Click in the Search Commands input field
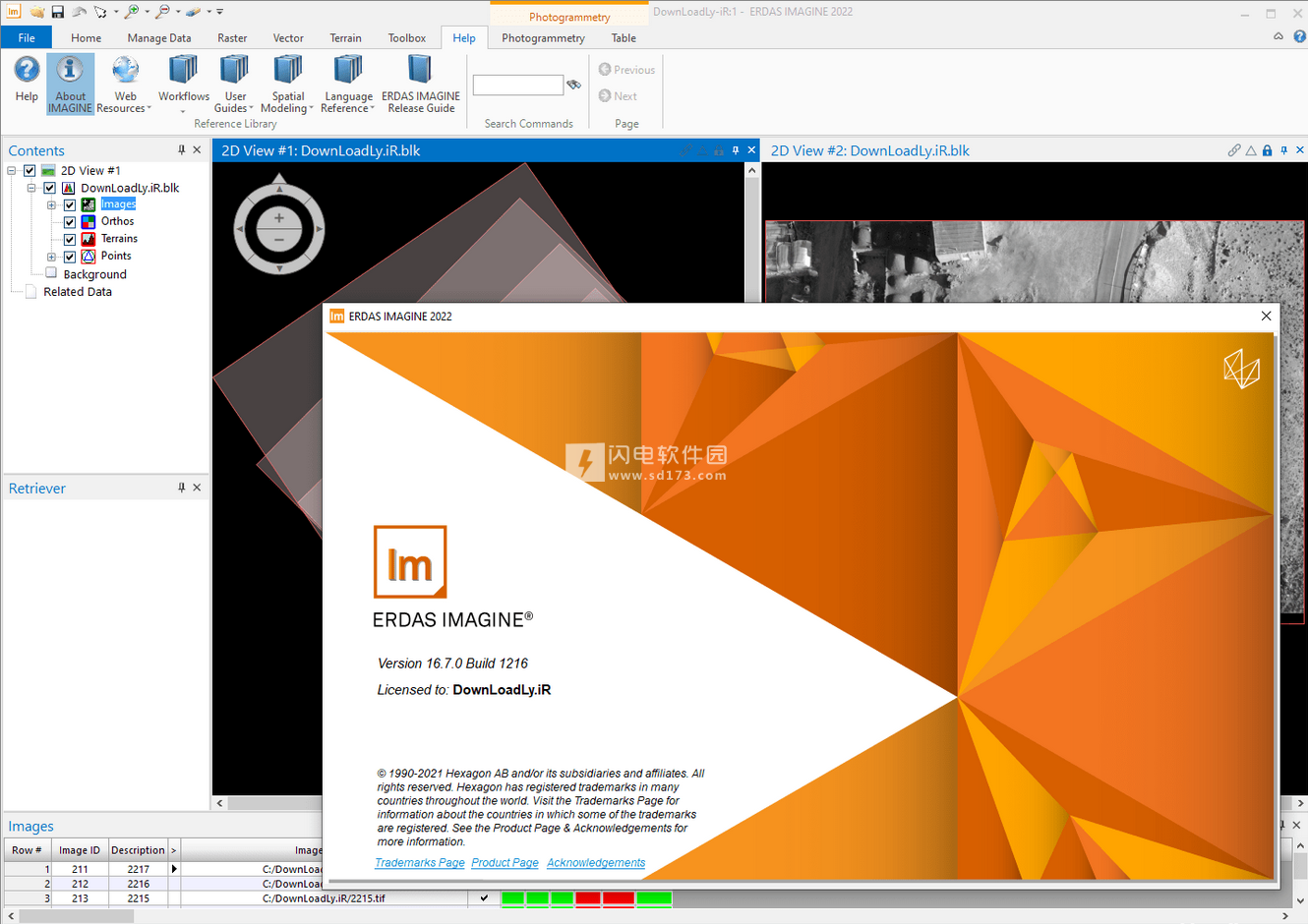Viewport: 1308px width, 924px height. [517, 86]
